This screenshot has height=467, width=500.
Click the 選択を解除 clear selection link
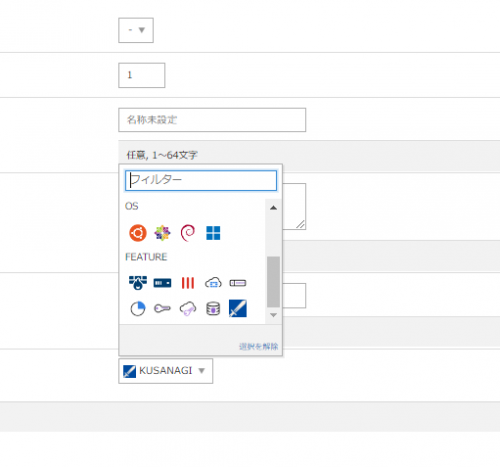coord(259,347)
